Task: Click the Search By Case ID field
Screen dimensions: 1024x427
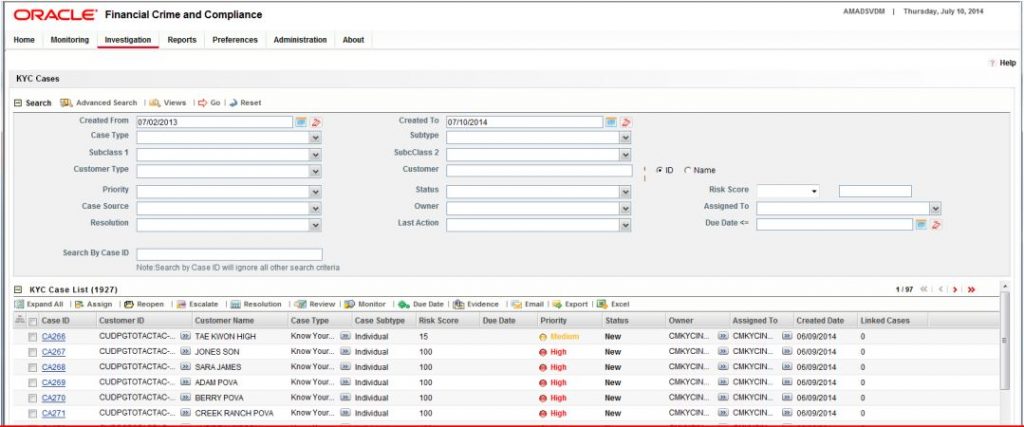Action: [229, 255]
